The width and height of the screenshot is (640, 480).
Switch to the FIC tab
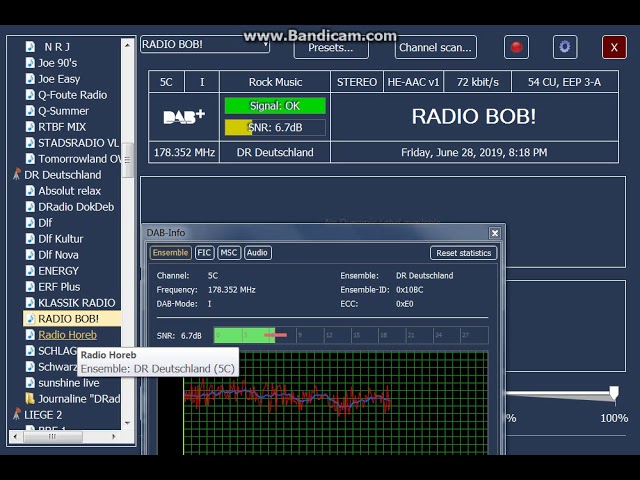pos(204,253)
